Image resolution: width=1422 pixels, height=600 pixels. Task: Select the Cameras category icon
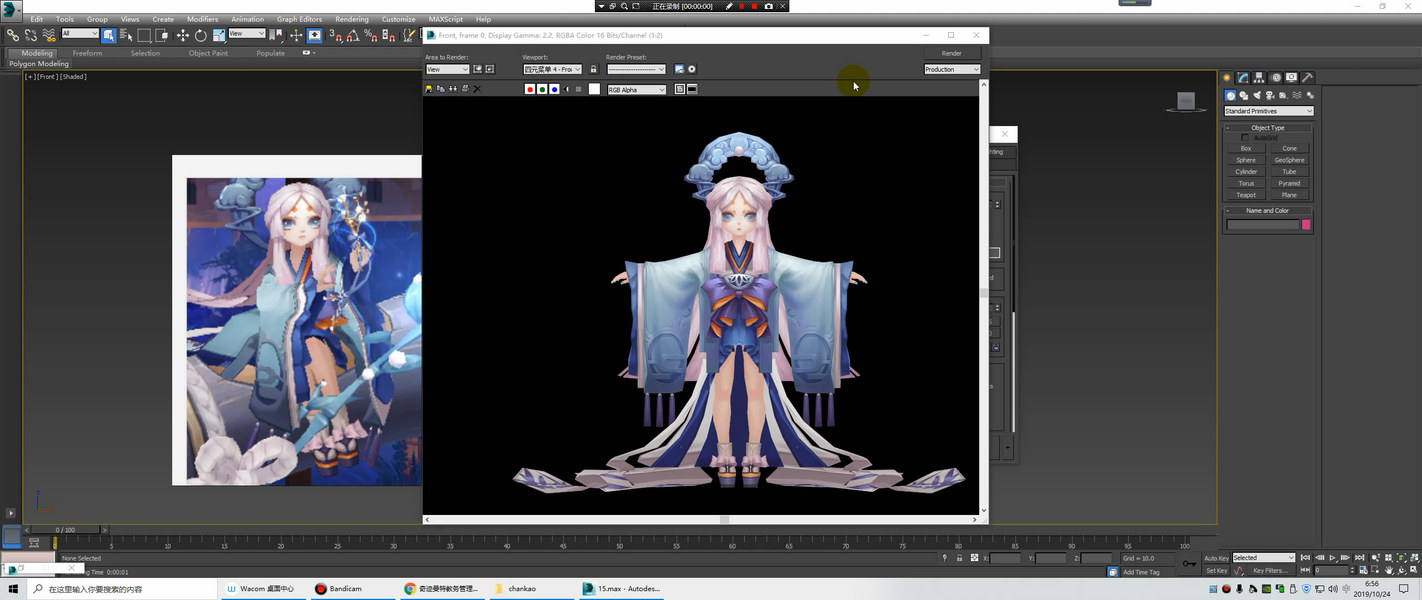coord(1270,96)
